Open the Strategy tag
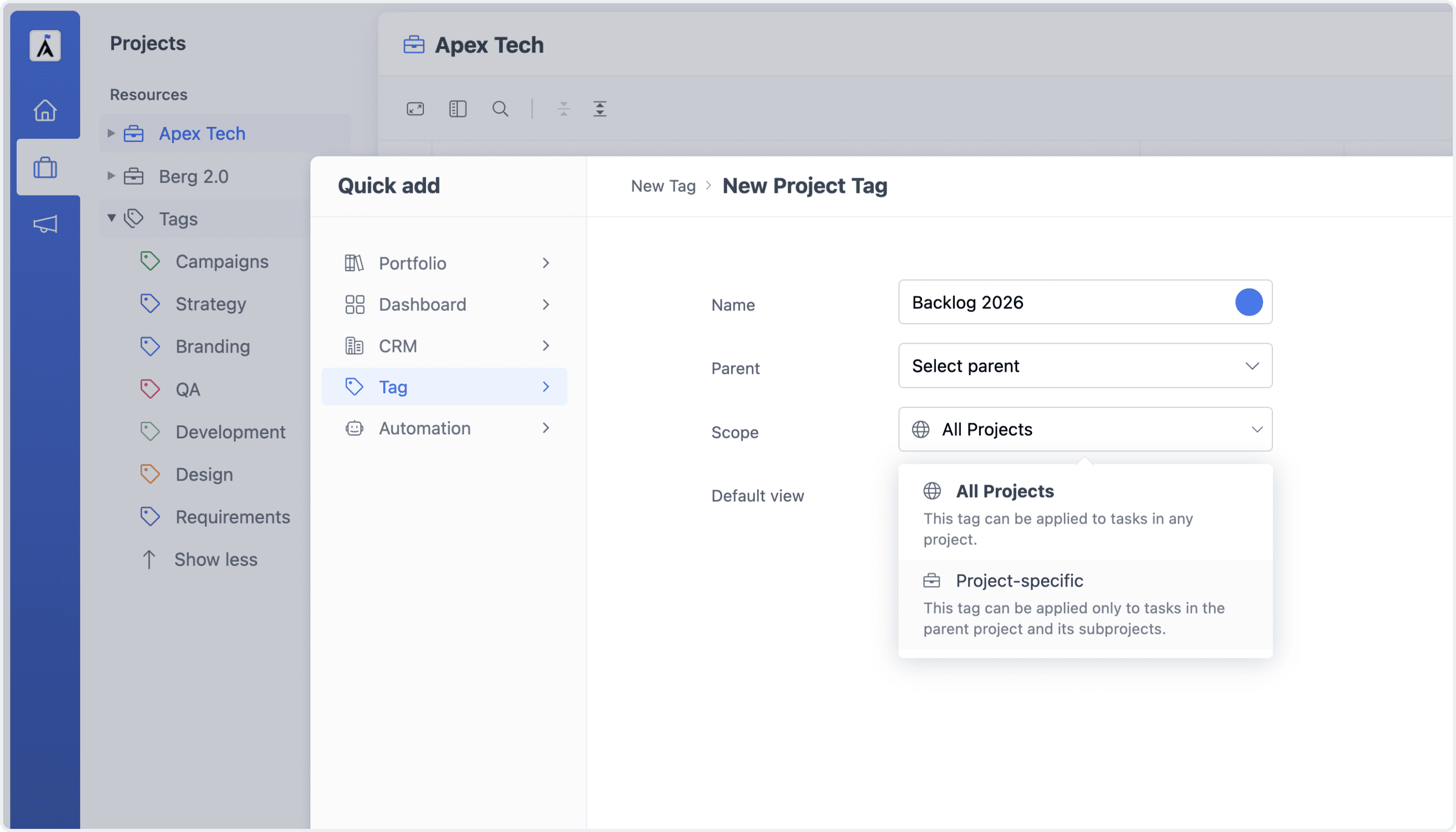Screen dimensions: 1456x832 click(x=210, y=304)
